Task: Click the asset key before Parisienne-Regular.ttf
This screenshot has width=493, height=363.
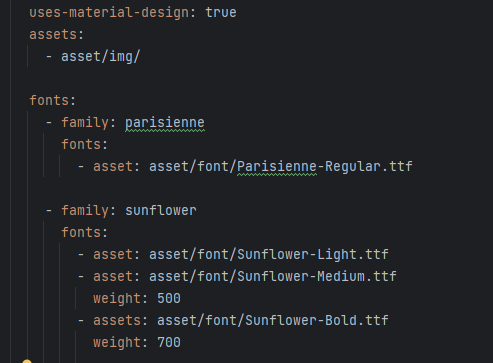Action: (x=113, y=166)
